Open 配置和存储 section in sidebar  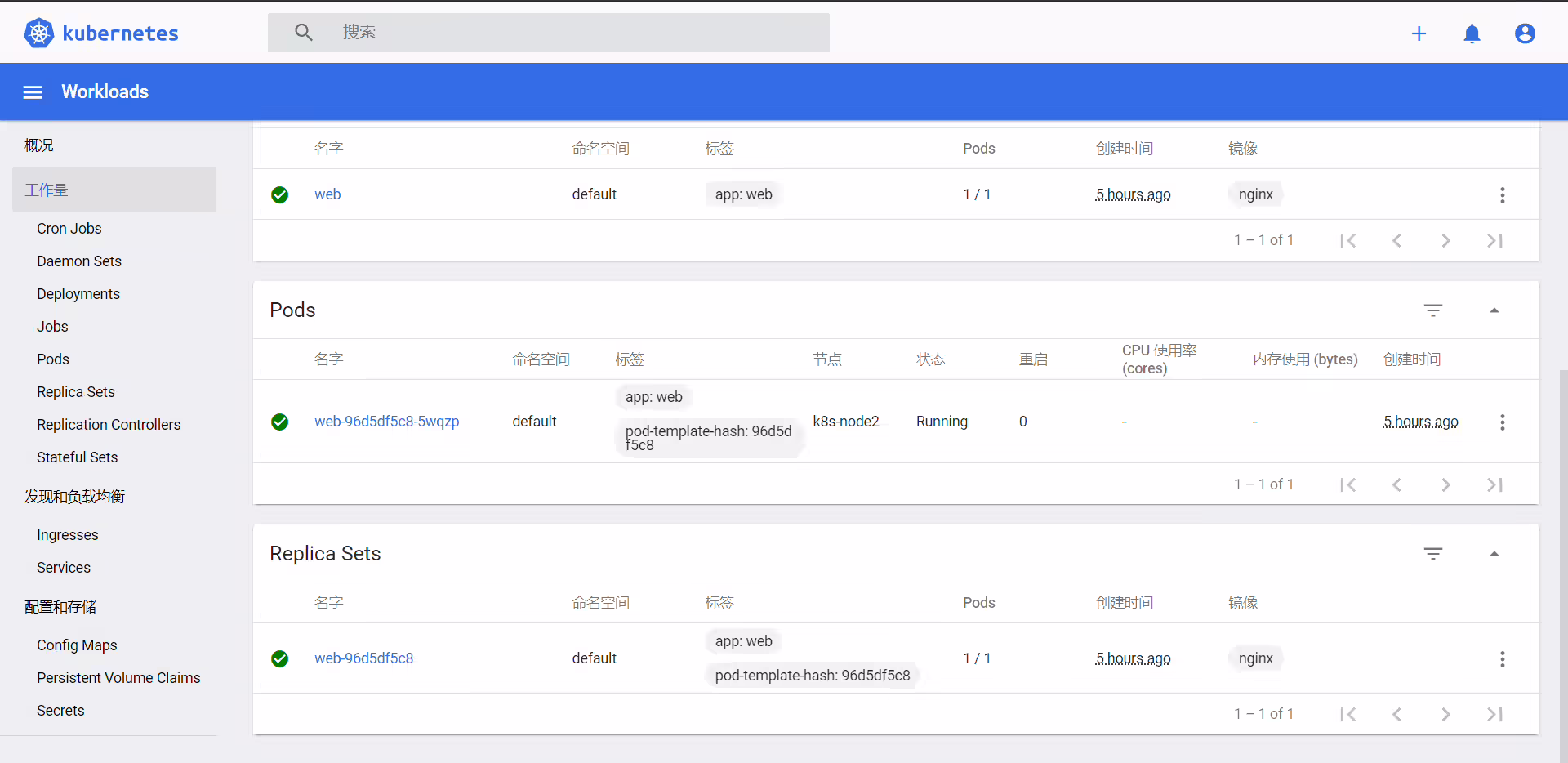coord(60,607)
